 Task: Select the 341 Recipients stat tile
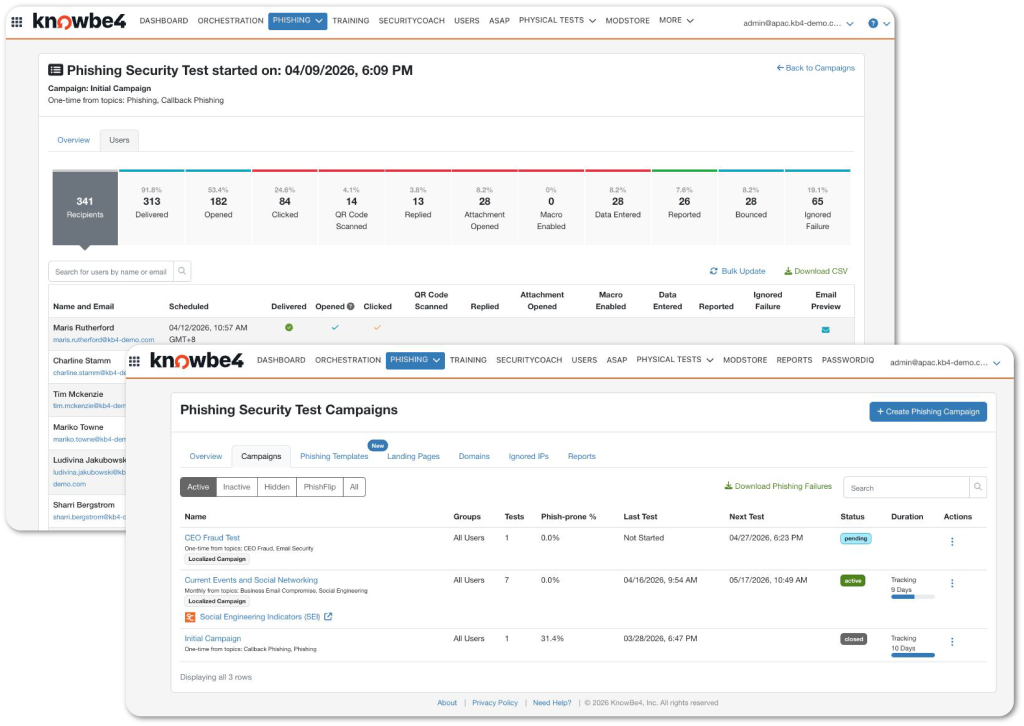[x=85, y=208]
